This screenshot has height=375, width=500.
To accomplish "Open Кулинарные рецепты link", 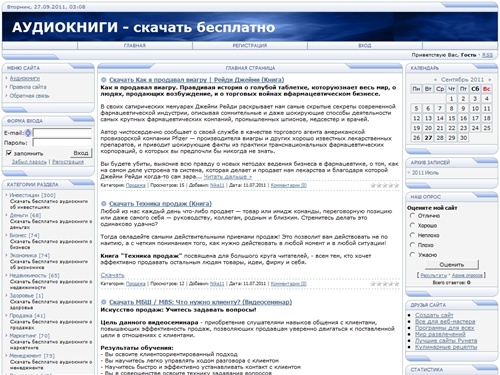I will pyautogui.click(x=446, y=347).
